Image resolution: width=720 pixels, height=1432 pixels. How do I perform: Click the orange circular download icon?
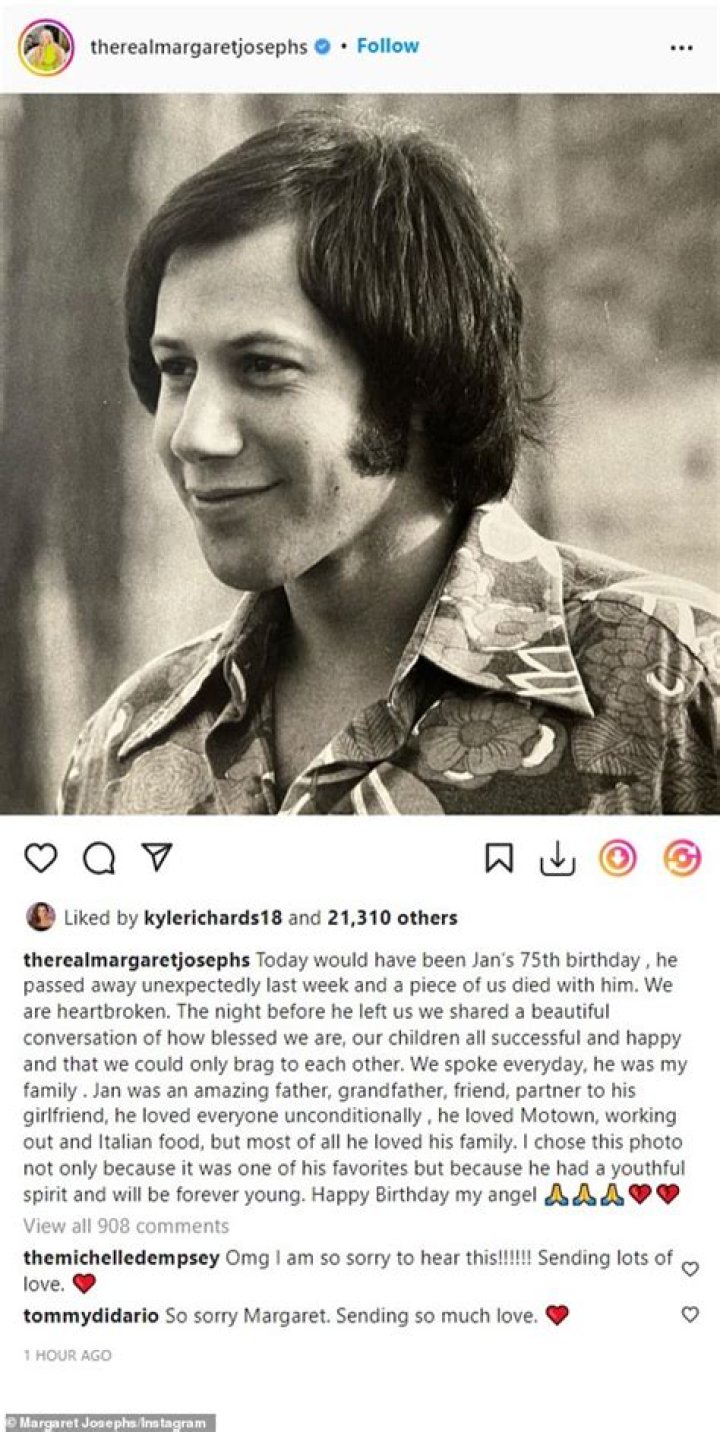[x=617, y=858]
